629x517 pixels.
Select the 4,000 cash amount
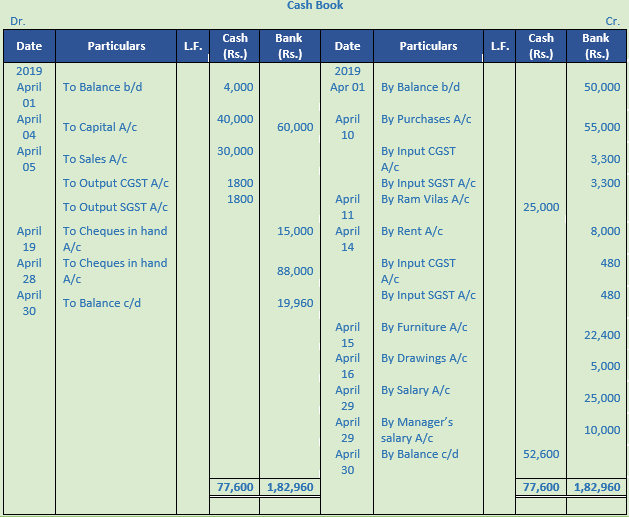pos(238,87)
